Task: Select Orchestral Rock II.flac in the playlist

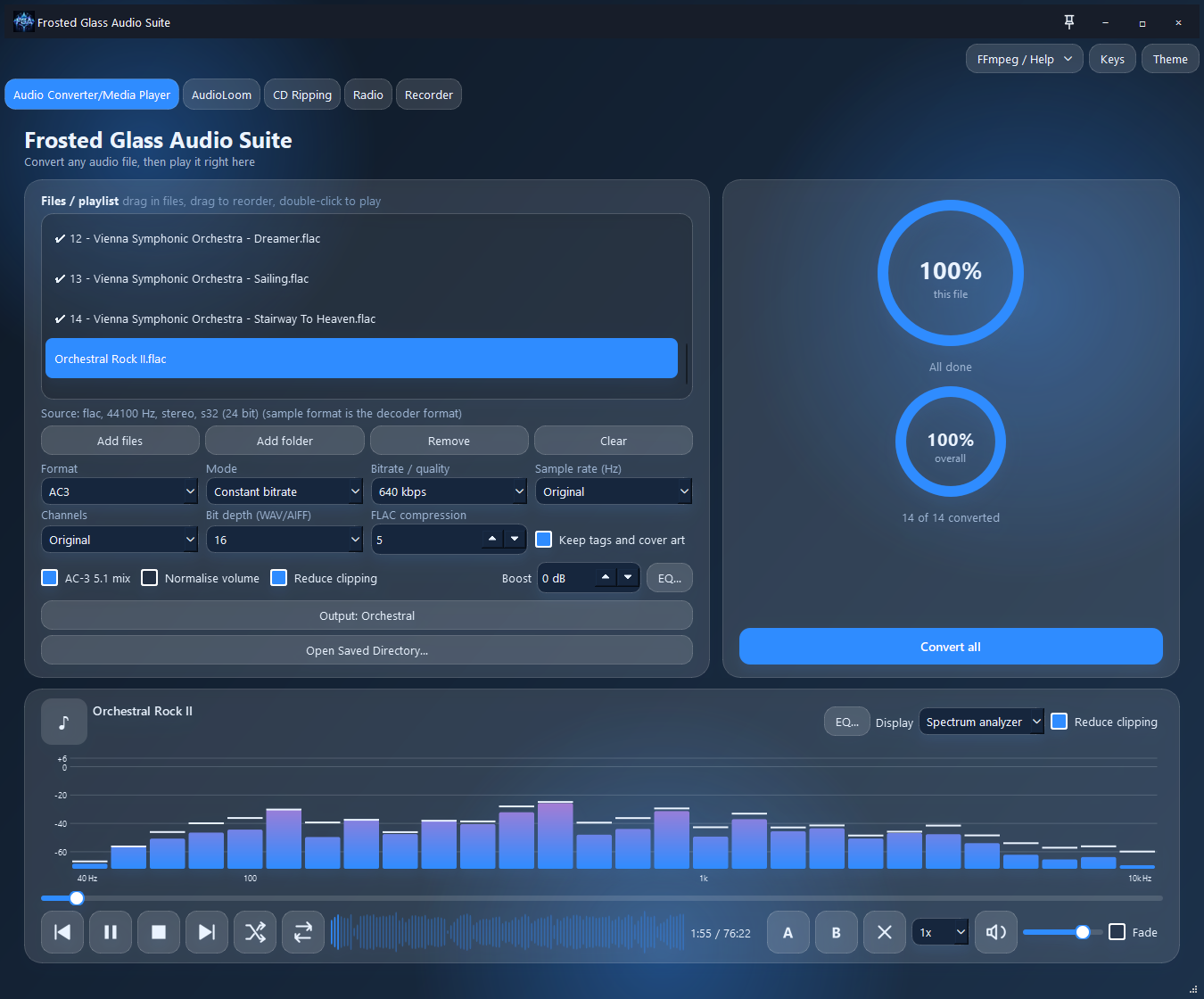Action: (x=361, y=359)
